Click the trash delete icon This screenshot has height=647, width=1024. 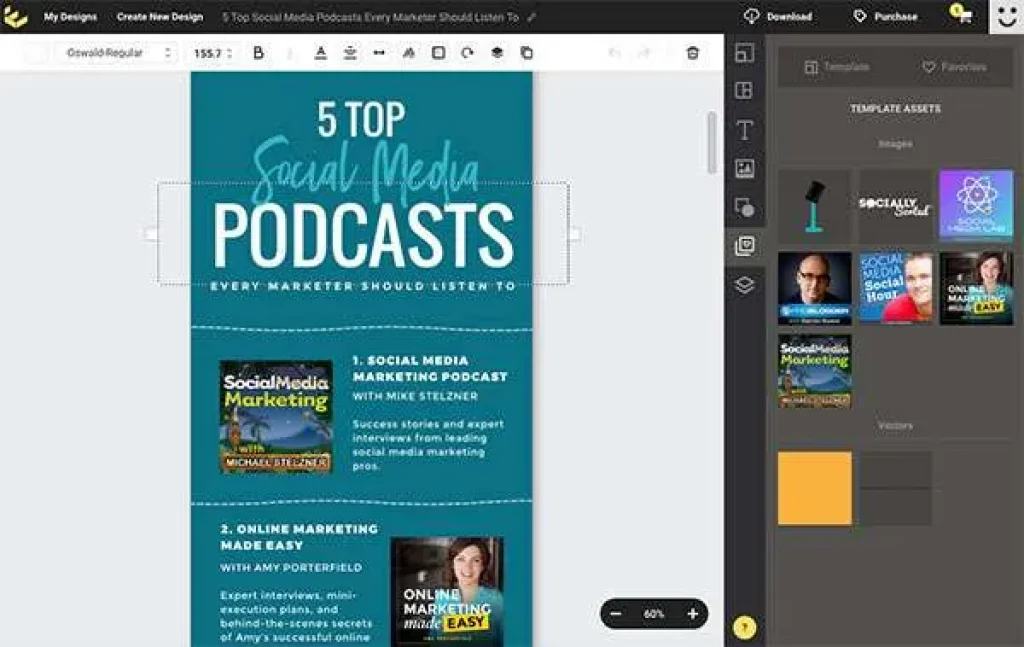coord(692,53)
